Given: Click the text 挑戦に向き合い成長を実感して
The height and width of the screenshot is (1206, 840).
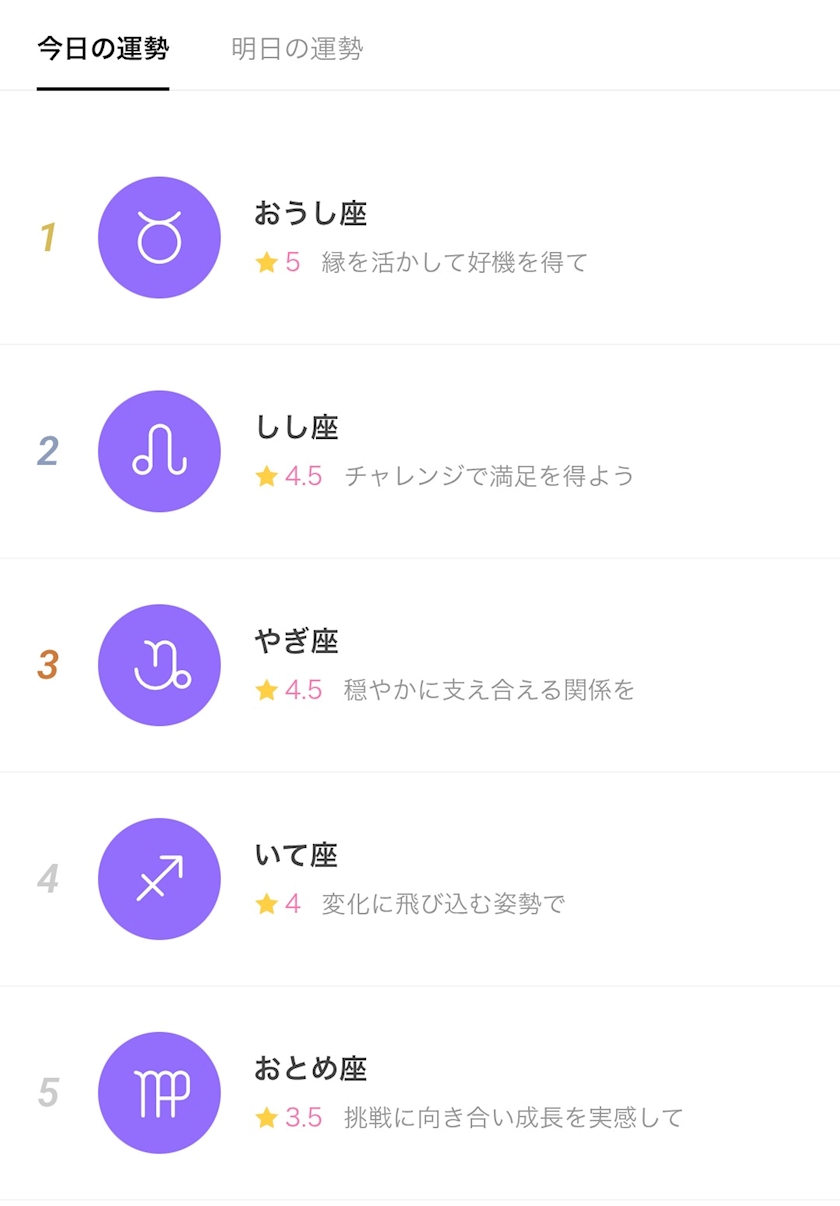Looking at the screenshot, I should (x=513, y=1118).
